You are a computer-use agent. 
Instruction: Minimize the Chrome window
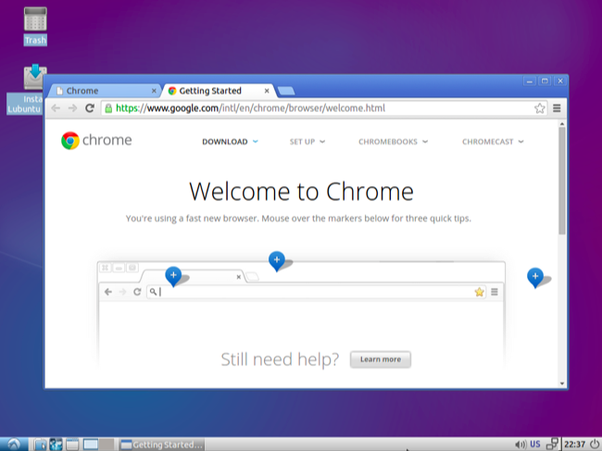coord(529,81)
